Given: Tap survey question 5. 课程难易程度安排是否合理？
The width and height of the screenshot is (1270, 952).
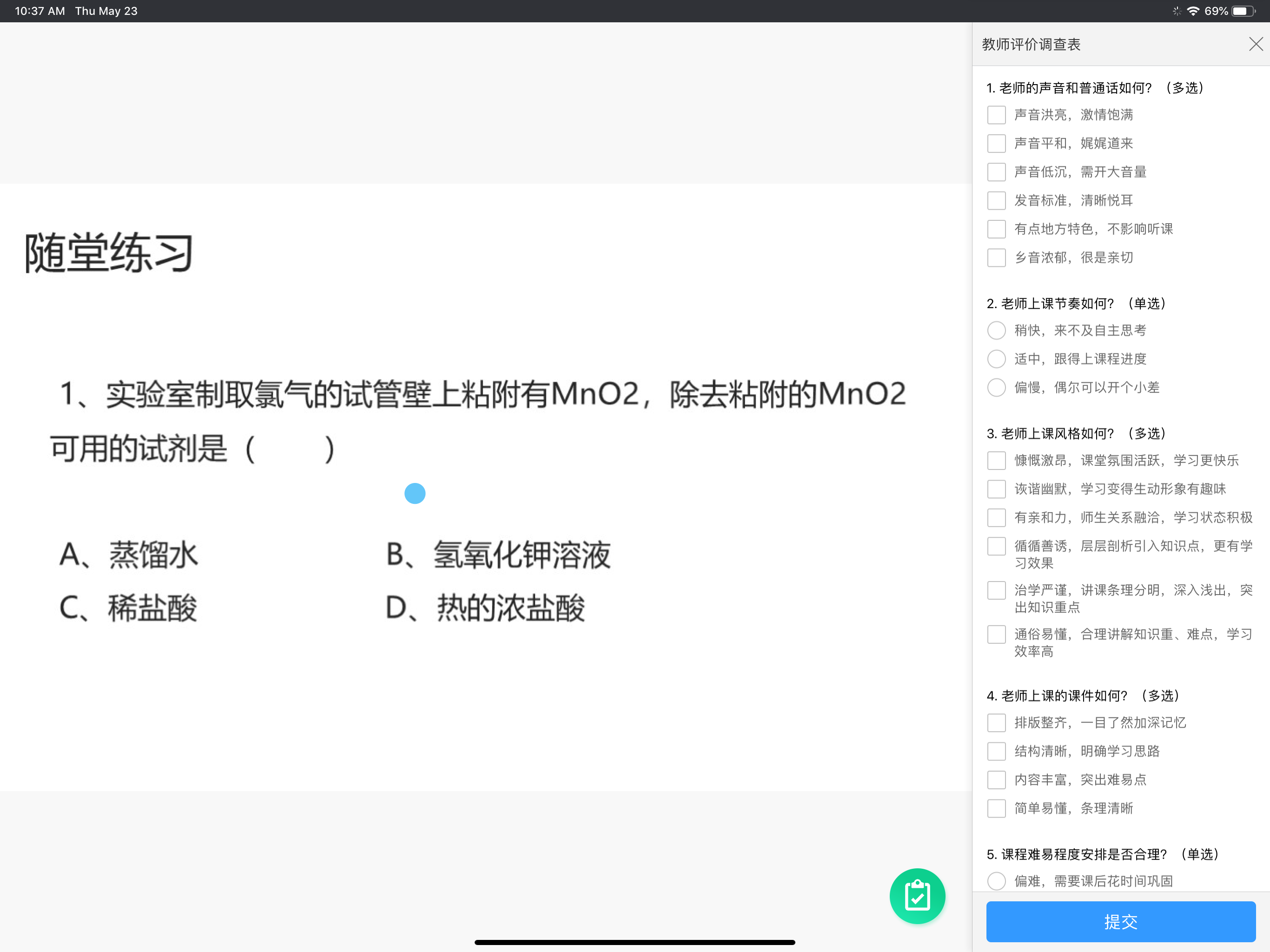Looking at the screenshot, I should (x=1102, y=854).
